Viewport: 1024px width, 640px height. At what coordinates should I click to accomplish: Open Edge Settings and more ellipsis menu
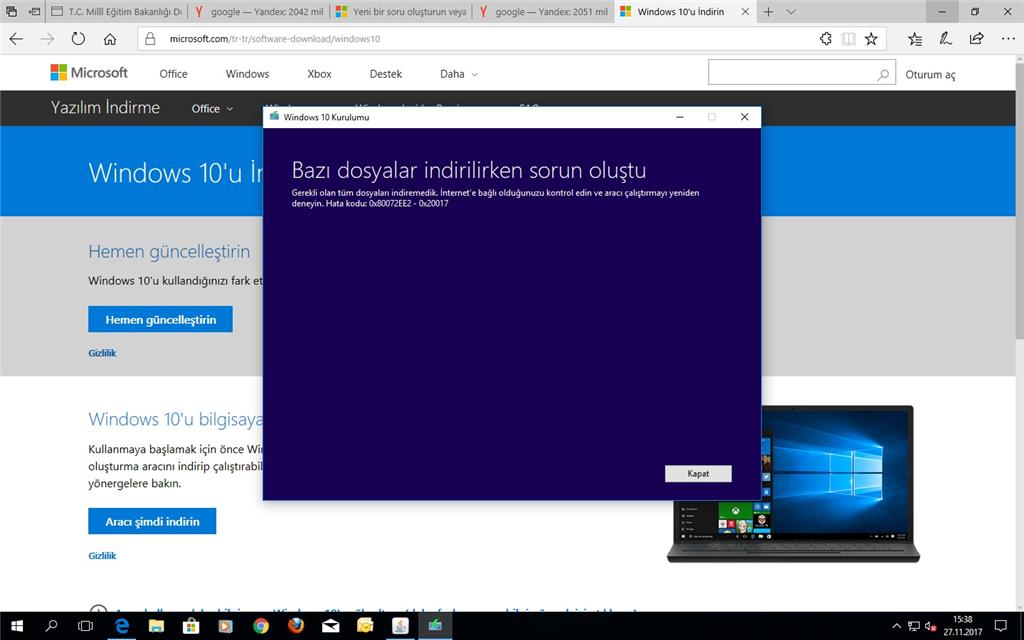pyautogui.click(x=1008, y=39)
